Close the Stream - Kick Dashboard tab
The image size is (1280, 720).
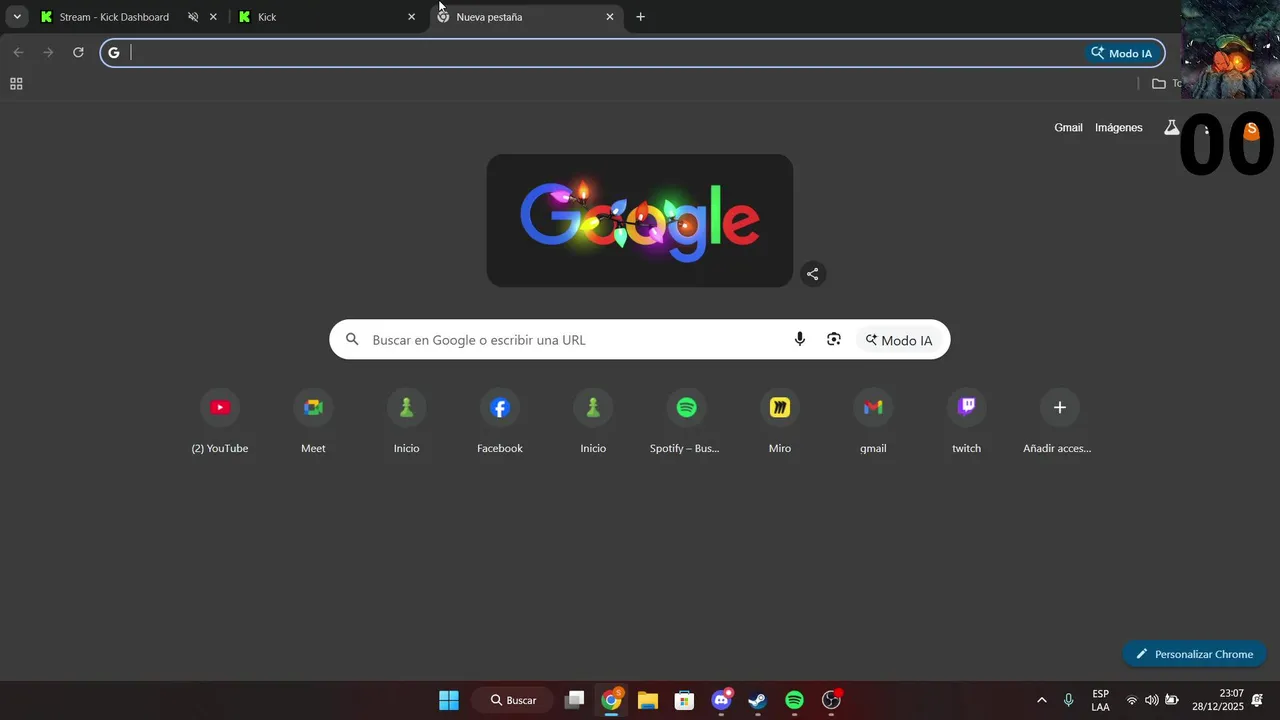tap(213, 17)
